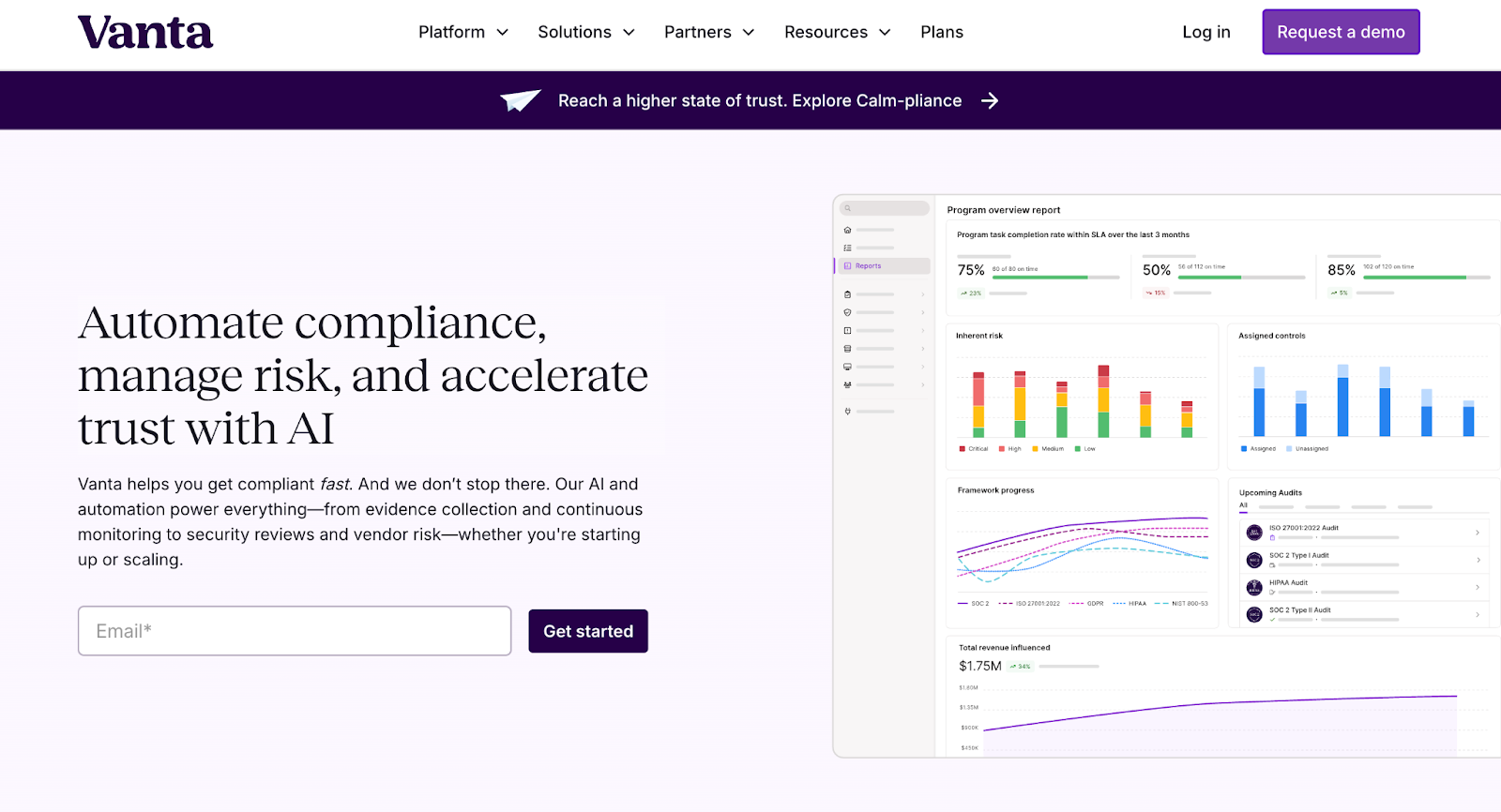Click the Medium legend label under Inherent risk
This screenshot has width=1501, height=812.
(1053, 449)
